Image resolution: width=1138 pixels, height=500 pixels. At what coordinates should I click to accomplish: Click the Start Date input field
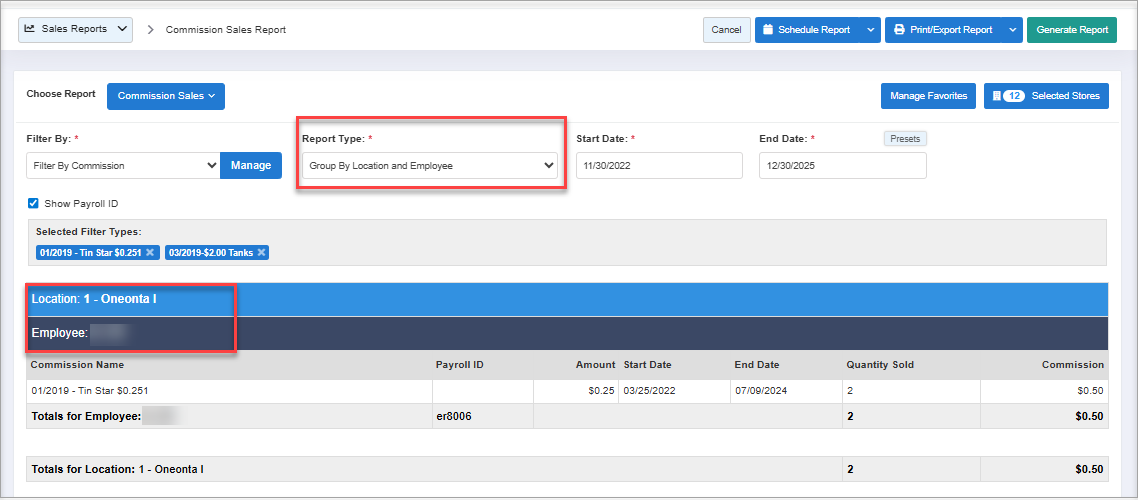point(659,165)
